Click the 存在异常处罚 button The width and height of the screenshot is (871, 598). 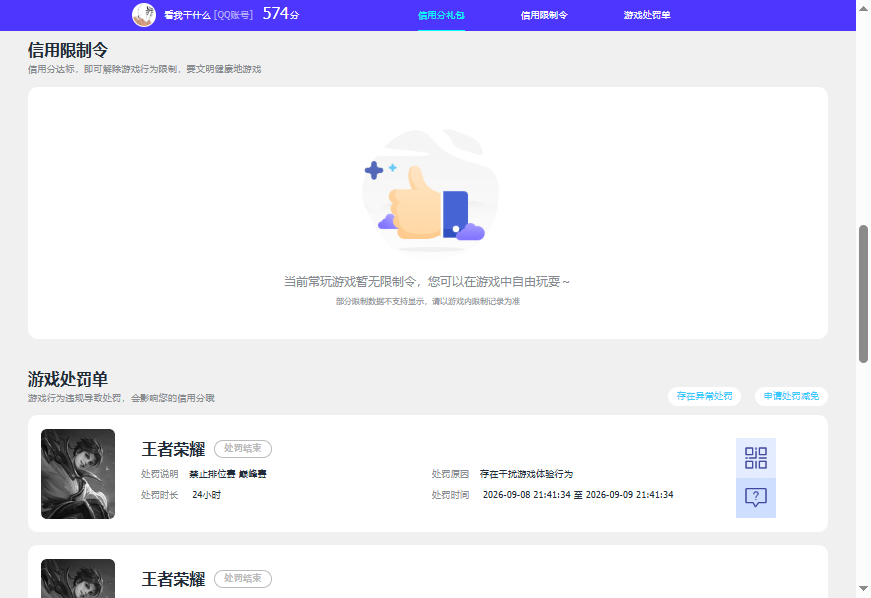(x=704, y=396)
